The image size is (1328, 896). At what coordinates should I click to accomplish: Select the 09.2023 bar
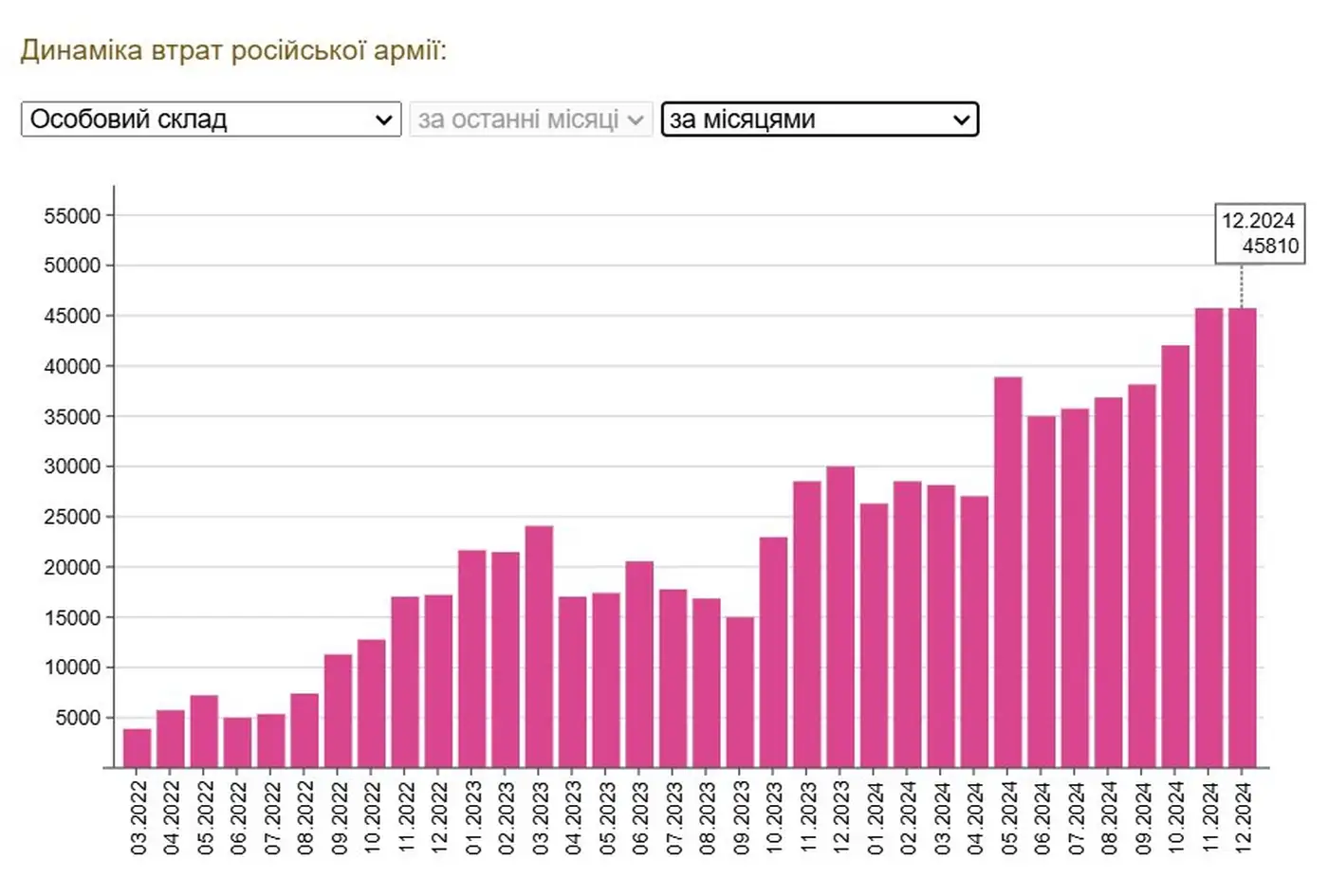740,691
